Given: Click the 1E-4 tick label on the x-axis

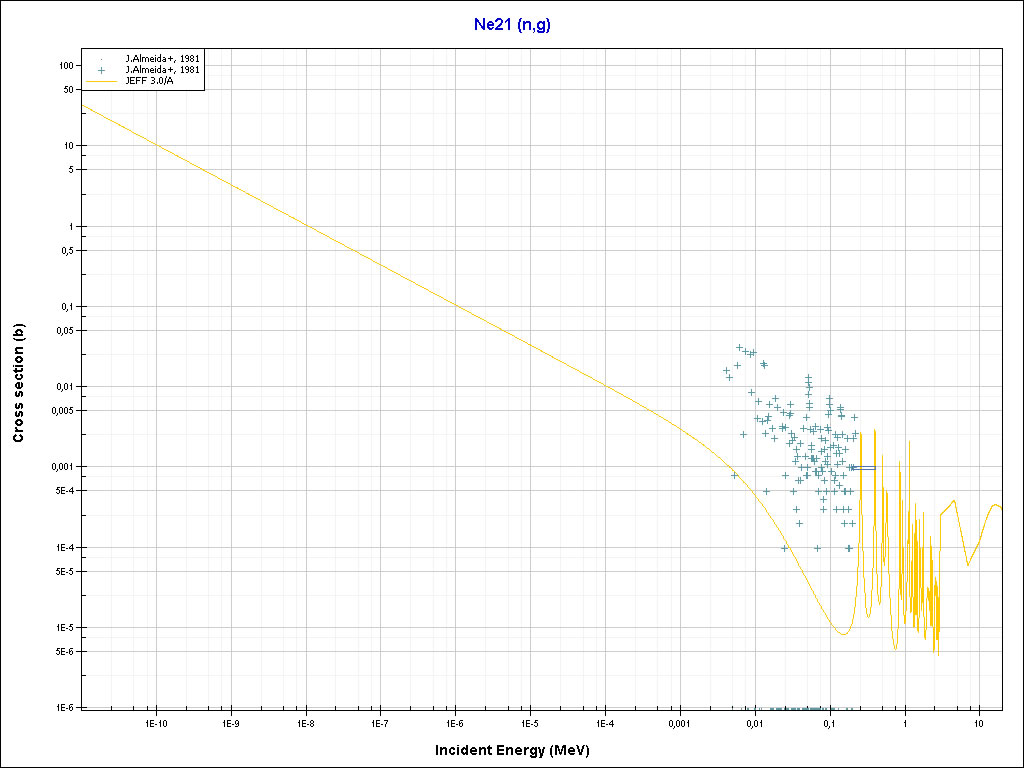Looking at the screenshot, I should coord(605,722).
